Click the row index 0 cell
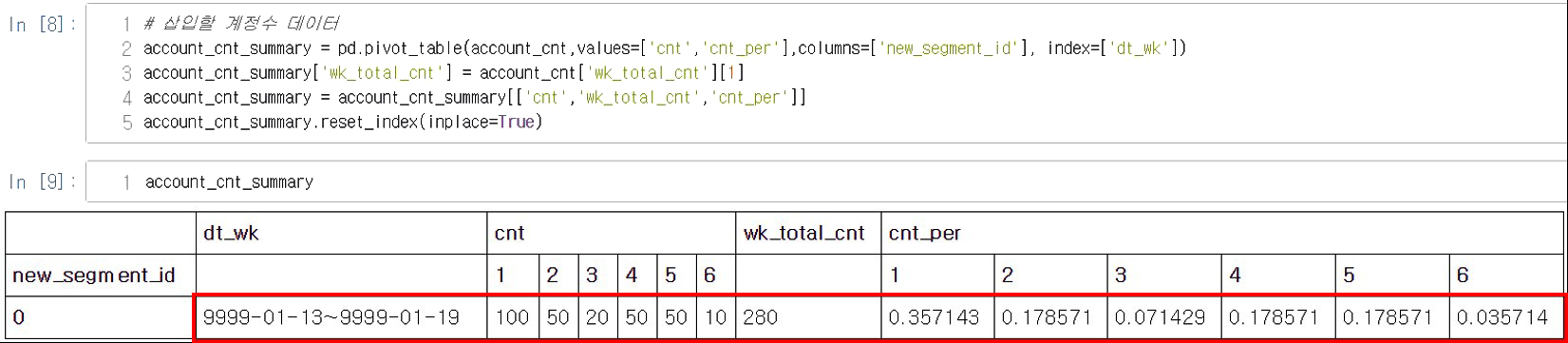The width and height of the screenshot is (1568, 343). click(x=100, y=317)
